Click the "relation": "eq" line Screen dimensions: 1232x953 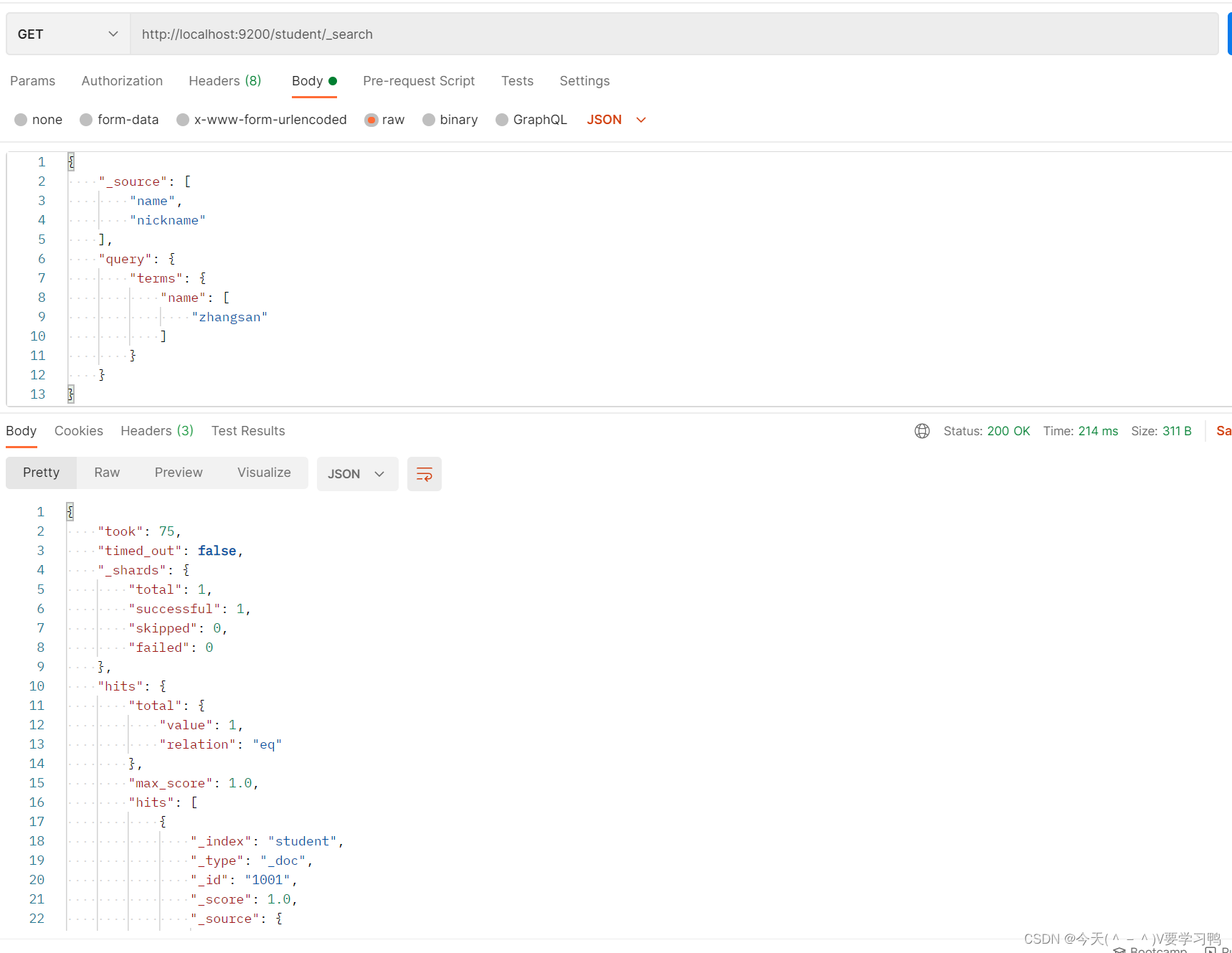[221, 744]
